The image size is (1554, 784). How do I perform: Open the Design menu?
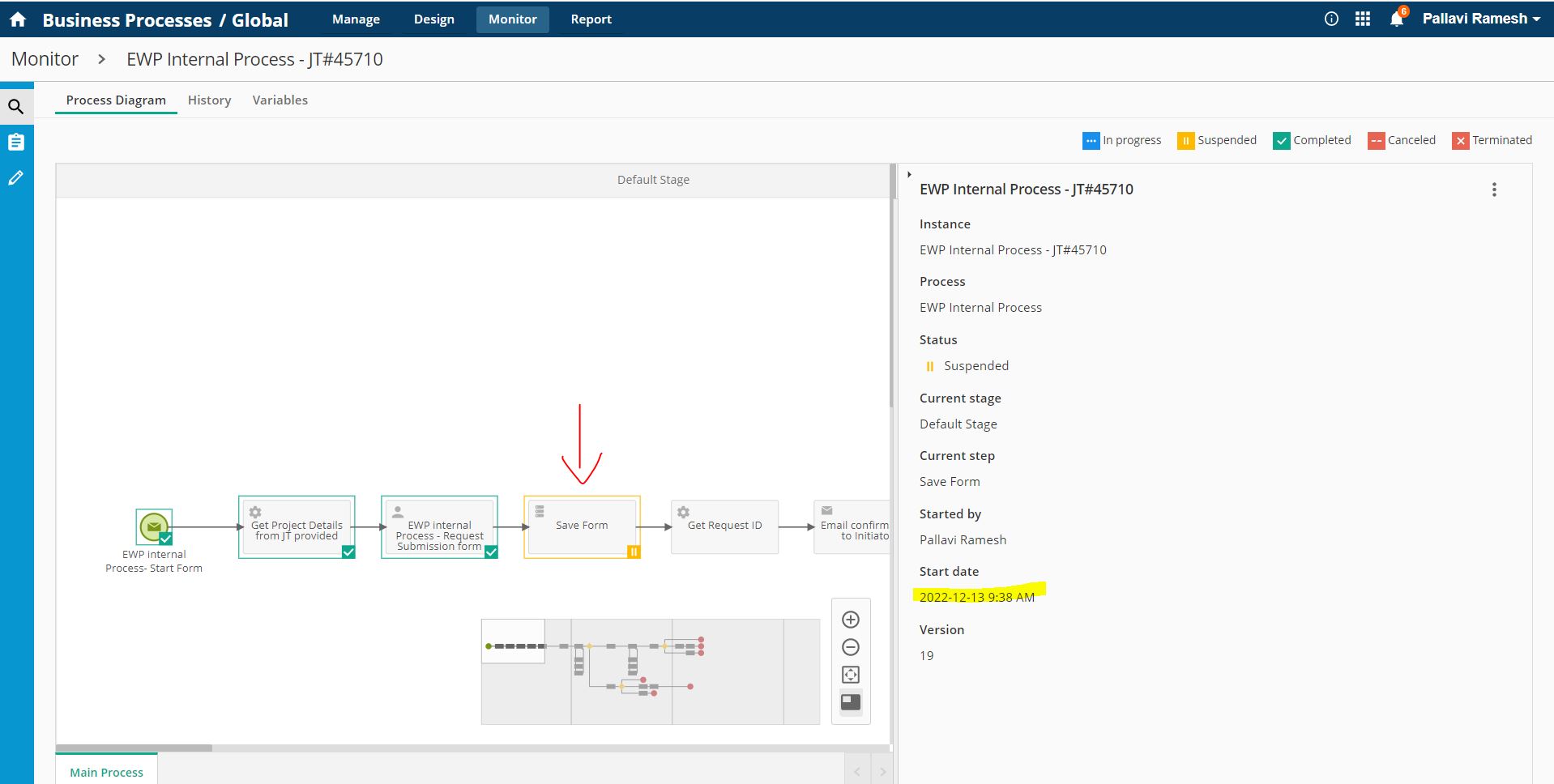pyautogui.click(x=433, y=19)
